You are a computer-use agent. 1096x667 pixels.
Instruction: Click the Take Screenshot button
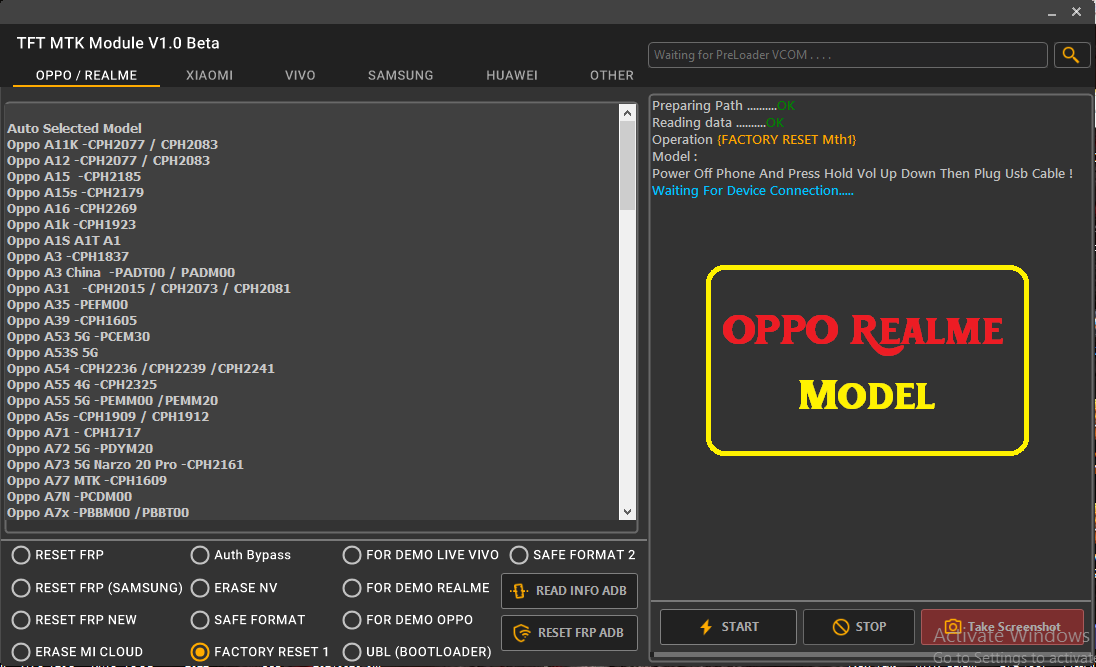tap(1002, 626)
